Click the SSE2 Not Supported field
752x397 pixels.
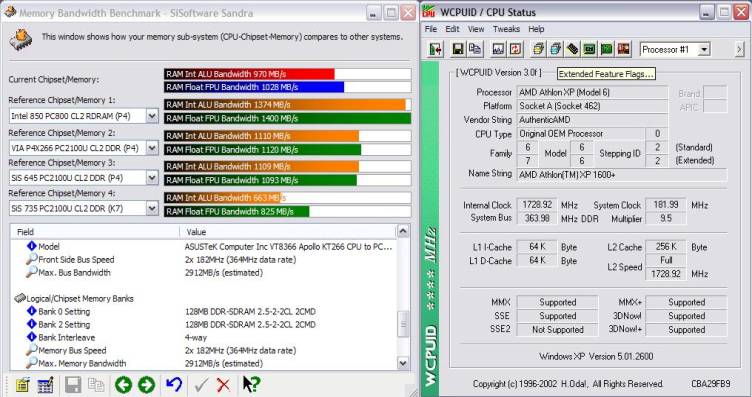tap(557, 329)
